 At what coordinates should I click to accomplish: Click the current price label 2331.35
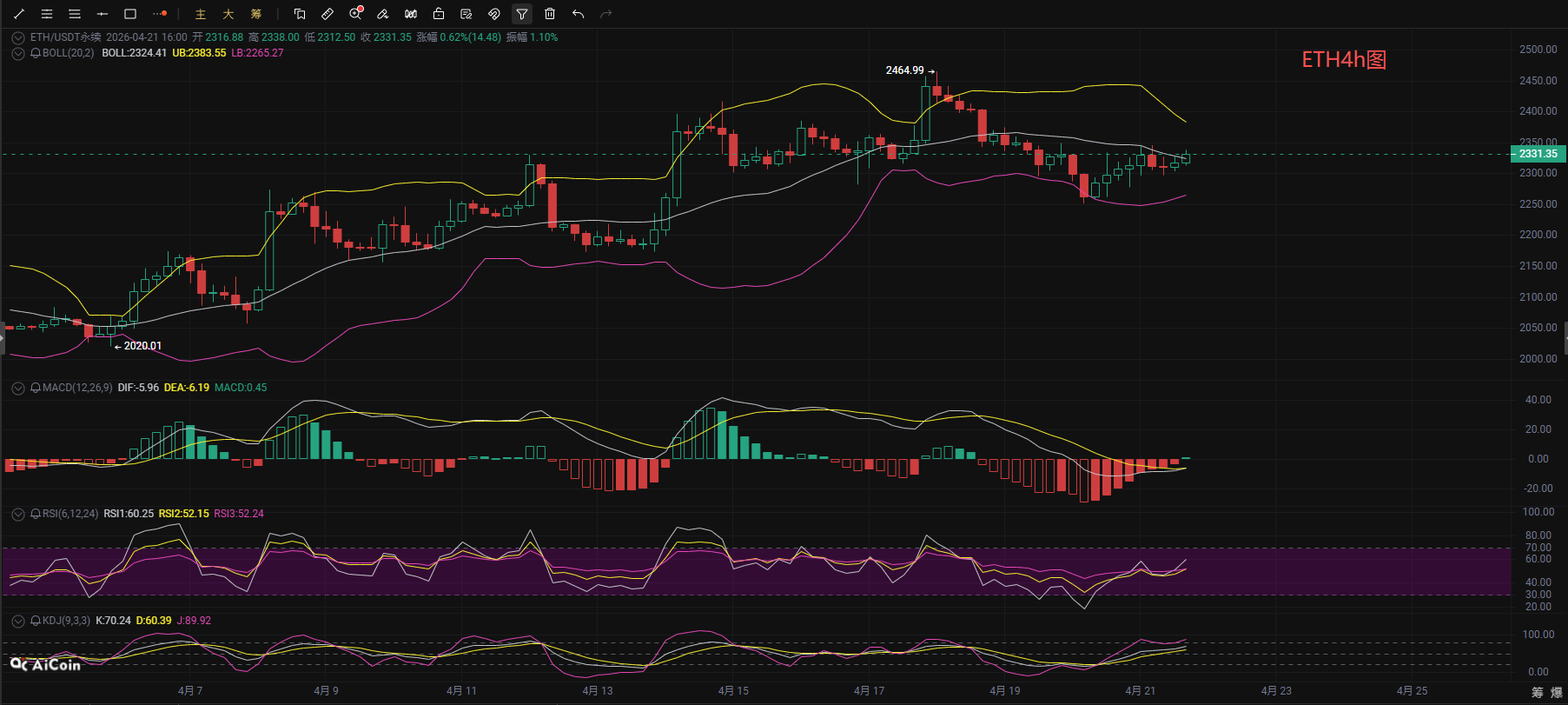point(1538,154)
